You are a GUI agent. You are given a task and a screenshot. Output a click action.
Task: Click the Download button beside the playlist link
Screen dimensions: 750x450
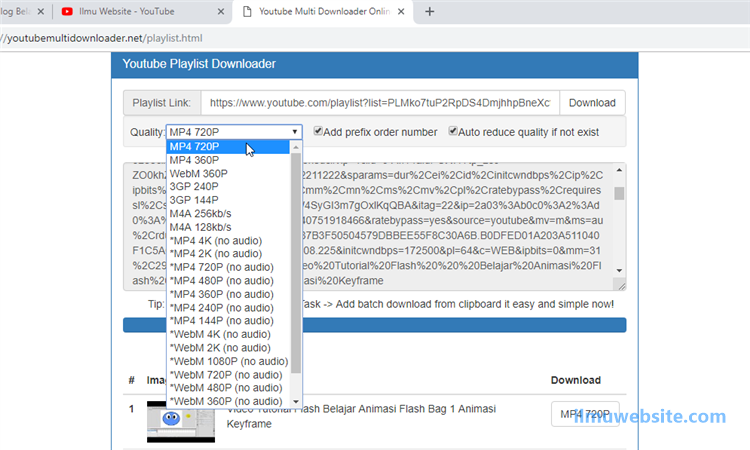click(592, 103)
